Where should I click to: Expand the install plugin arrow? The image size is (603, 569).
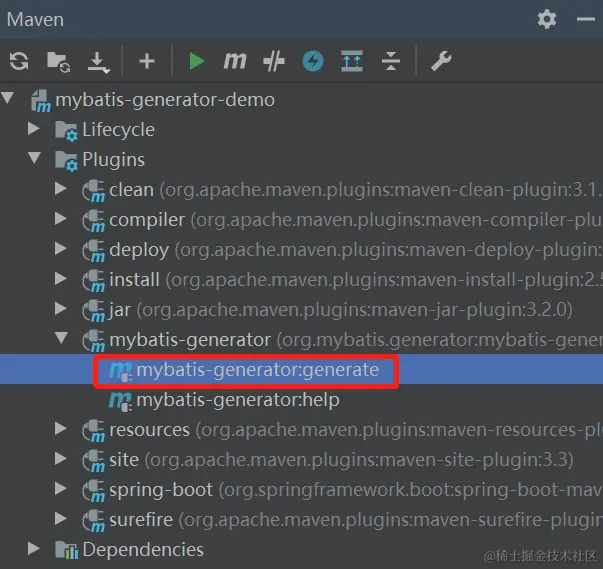point(61,278)
